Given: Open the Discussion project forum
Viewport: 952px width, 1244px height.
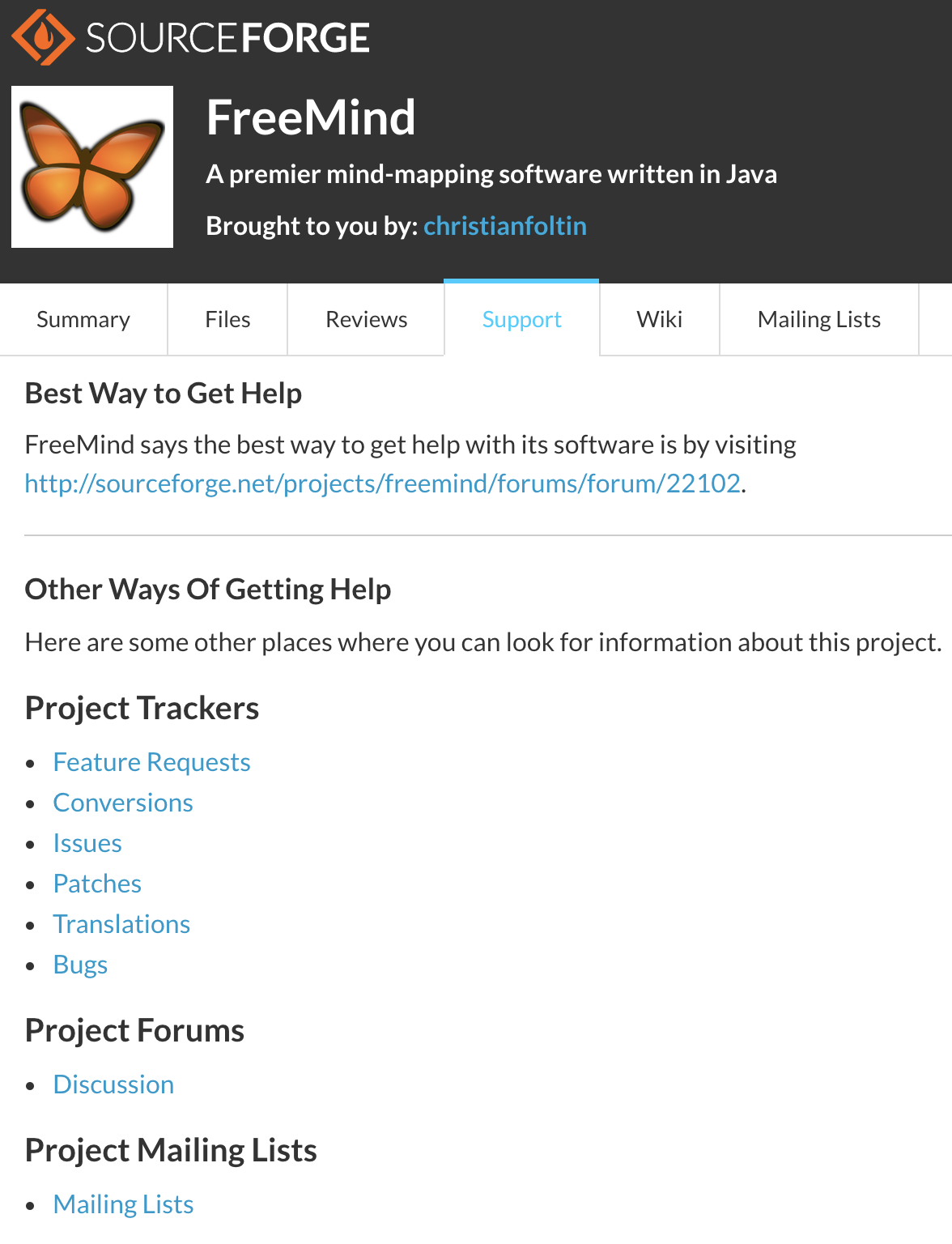Looking at the screenshot, I should (x=113, y=1084).
